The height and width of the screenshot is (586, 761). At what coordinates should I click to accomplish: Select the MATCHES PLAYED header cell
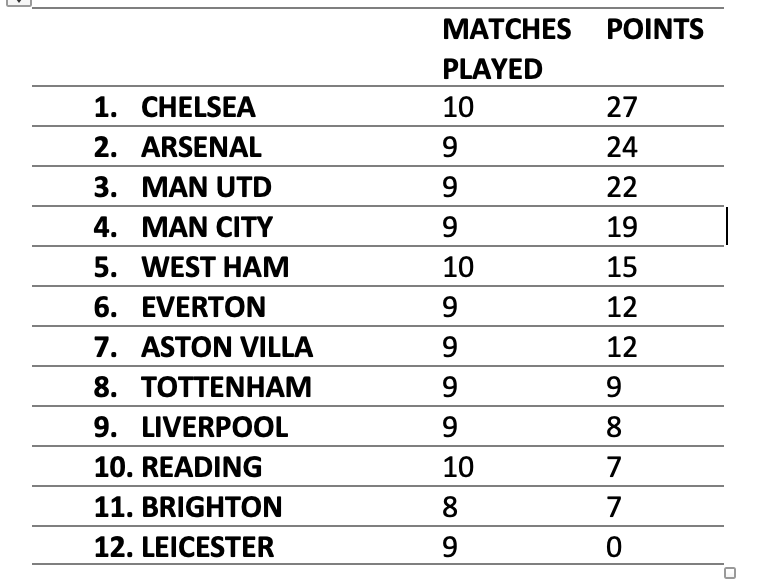coord(507,49)
